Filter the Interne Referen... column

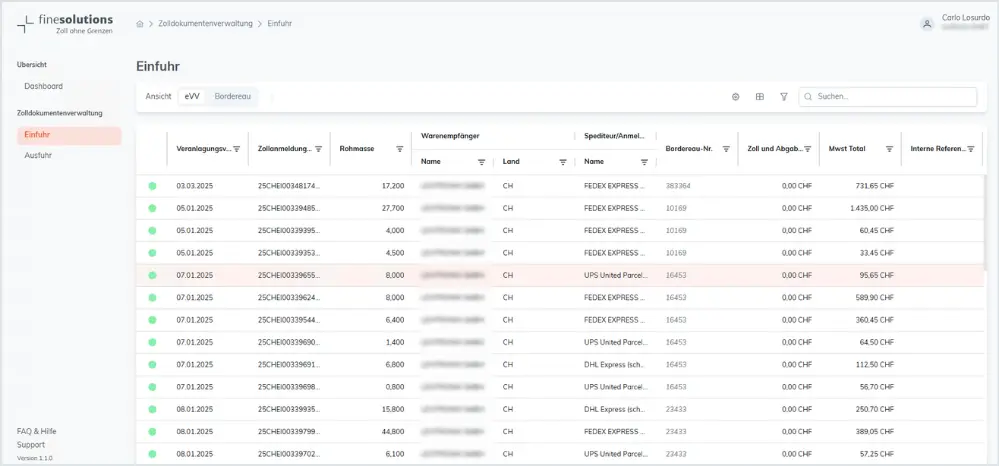(971, 149)
